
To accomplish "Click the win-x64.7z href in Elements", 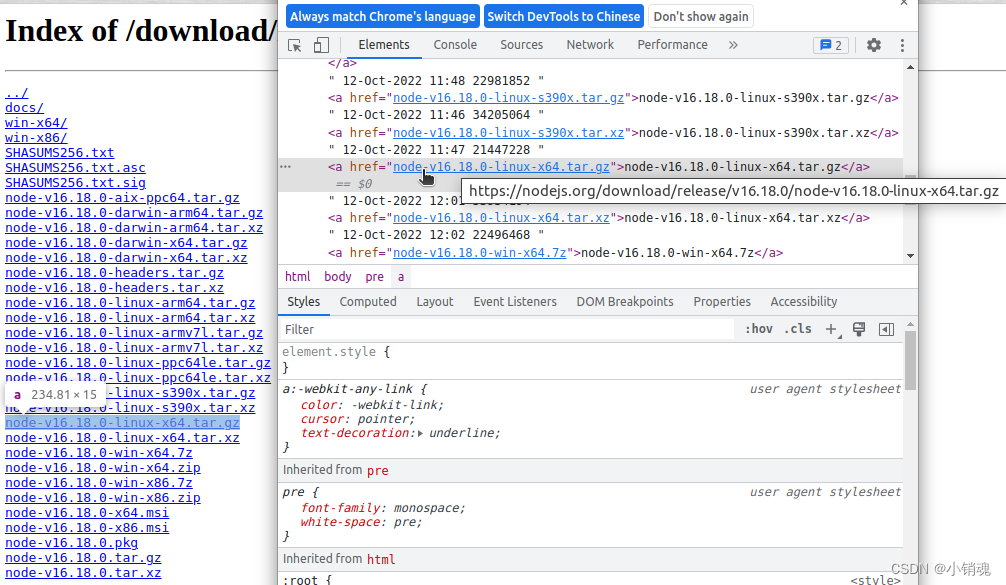I will click(x=479, y=253).
